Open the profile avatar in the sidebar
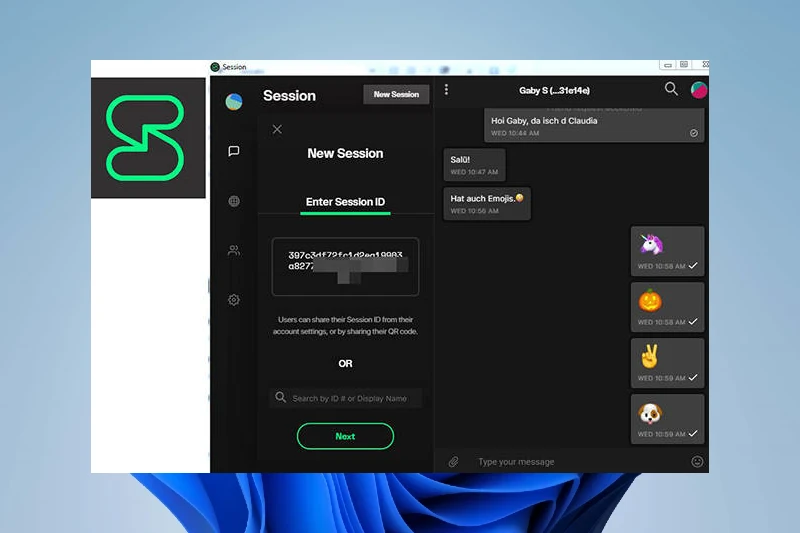 point(234,101)
